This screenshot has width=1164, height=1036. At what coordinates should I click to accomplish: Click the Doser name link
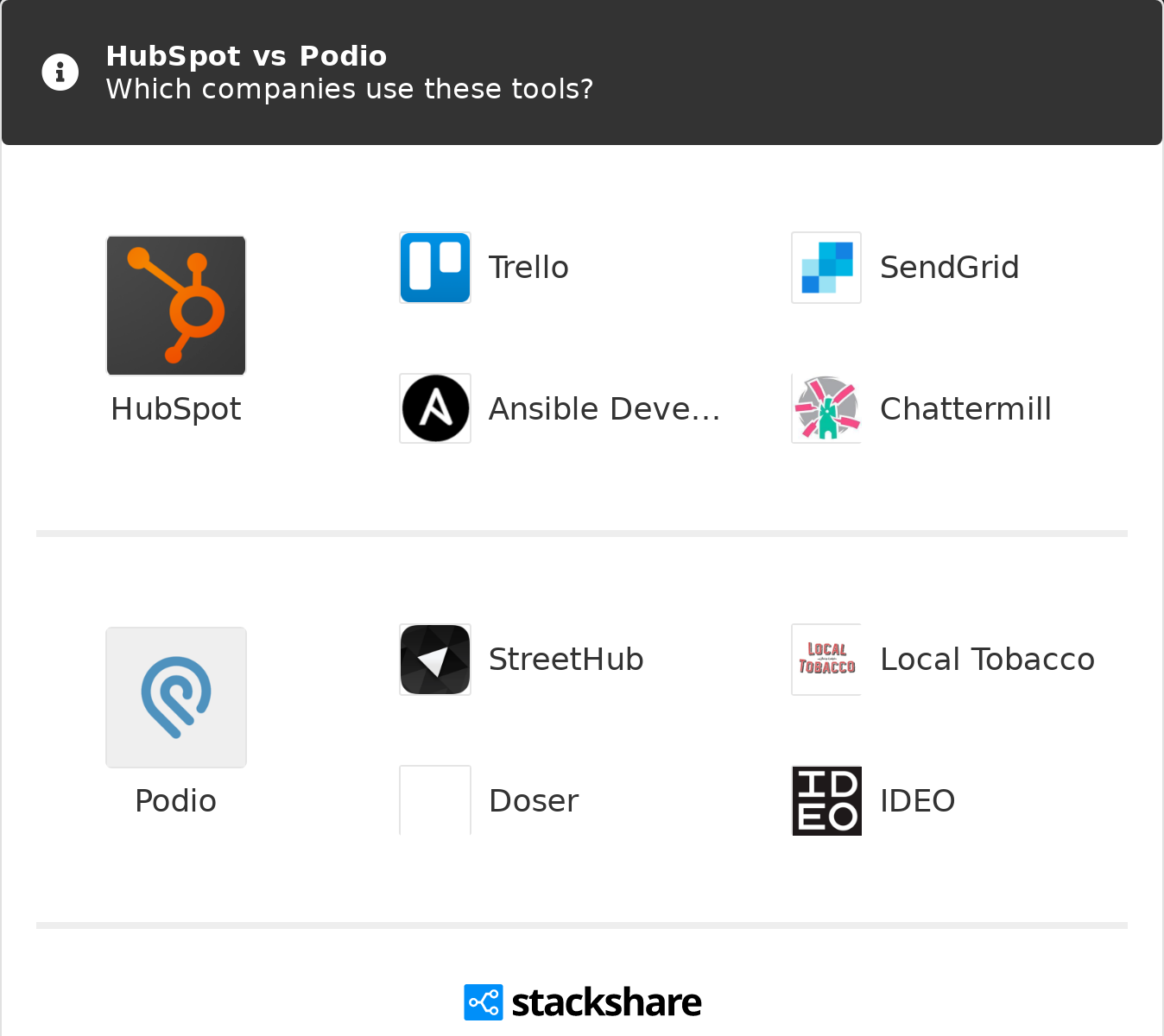point(534,801)
